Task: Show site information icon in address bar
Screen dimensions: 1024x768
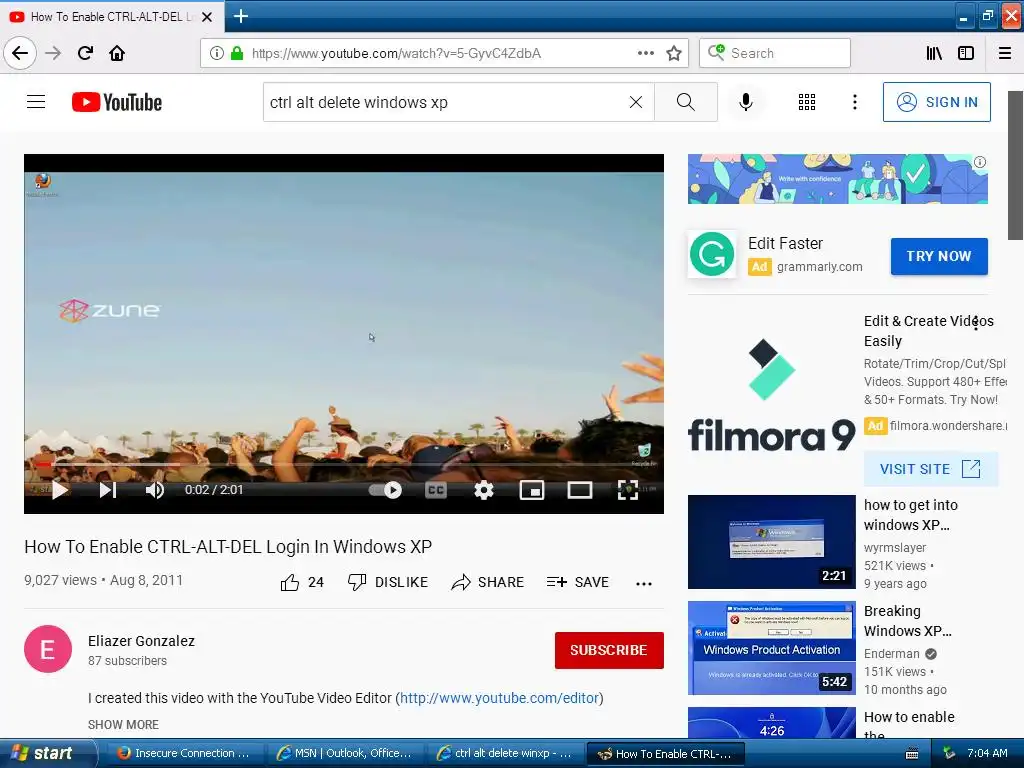Action: click(216, 53)
